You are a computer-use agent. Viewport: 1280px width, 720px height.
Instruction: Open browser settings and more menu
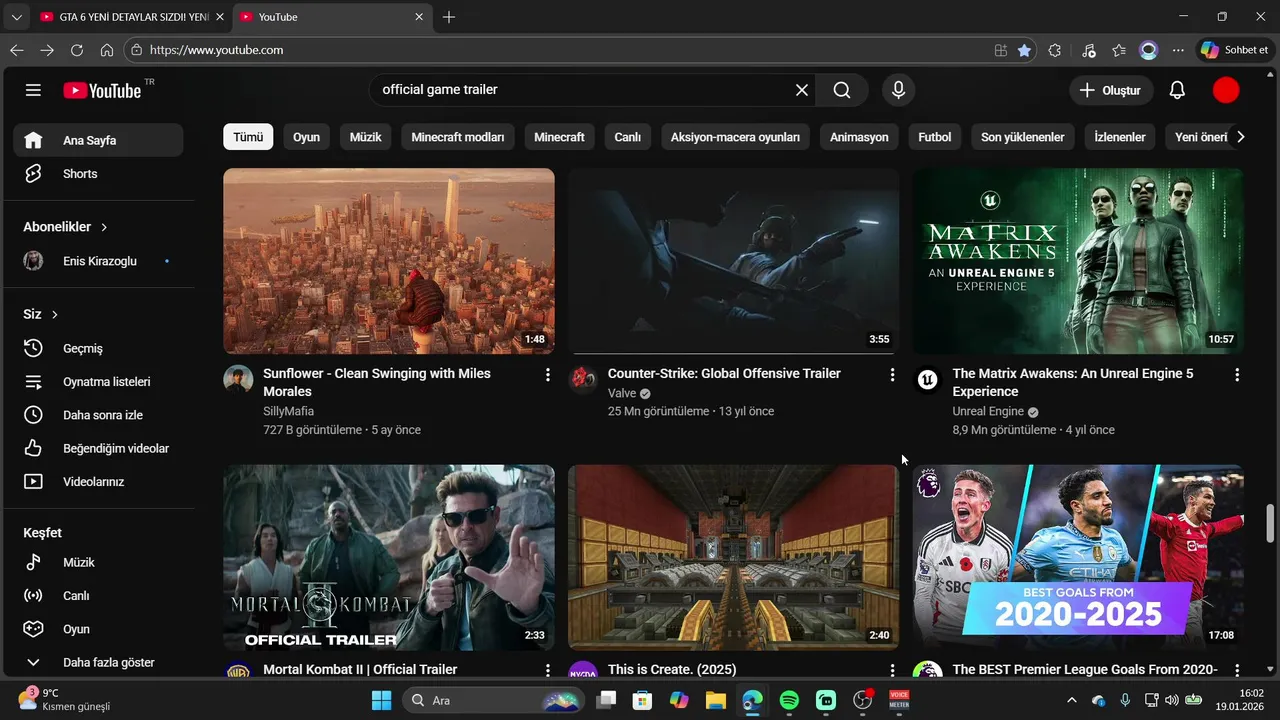[1178, 50]
